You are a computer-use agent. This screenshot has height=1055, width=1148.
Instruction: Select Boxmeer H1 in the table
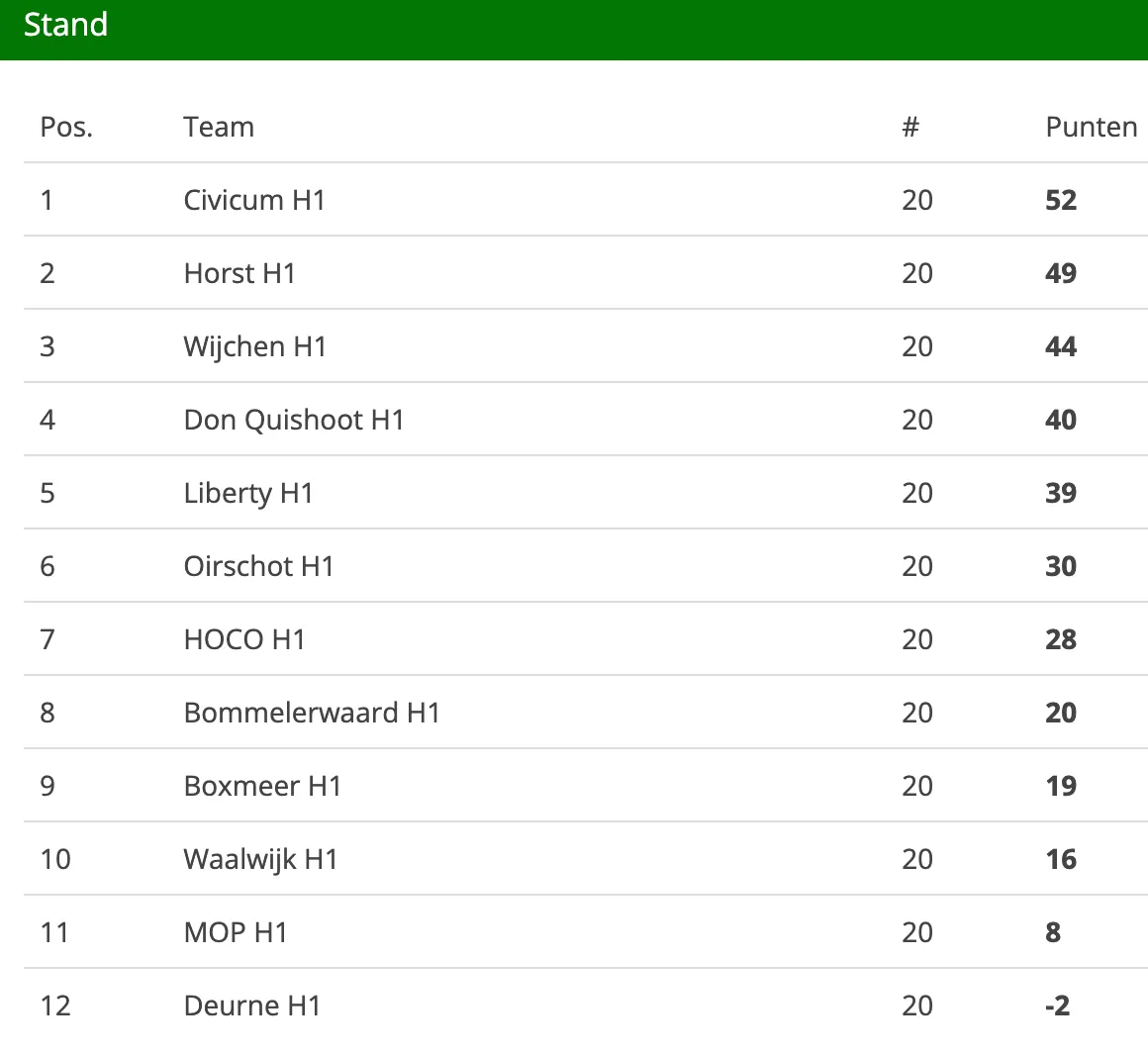(262, 786)
